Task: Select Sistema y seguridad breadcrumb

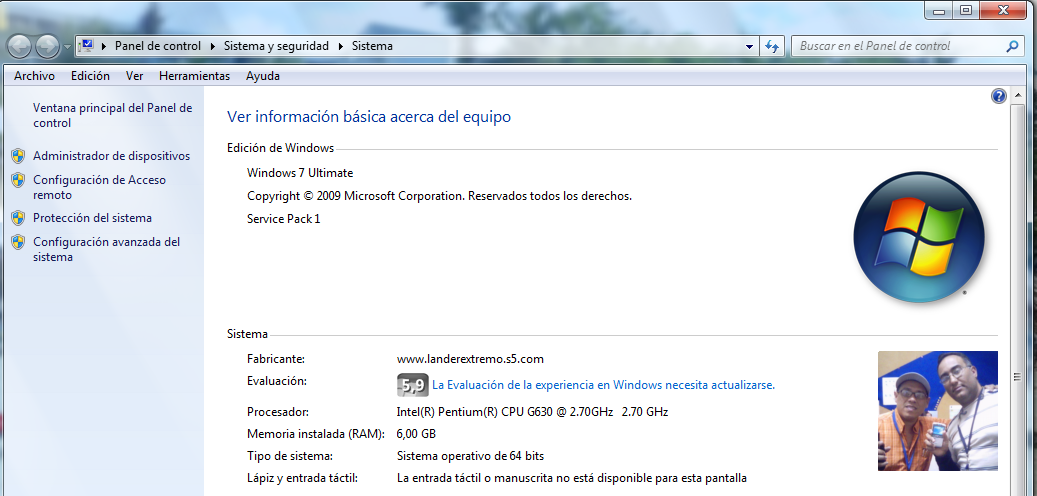Action: pos(276,46)
